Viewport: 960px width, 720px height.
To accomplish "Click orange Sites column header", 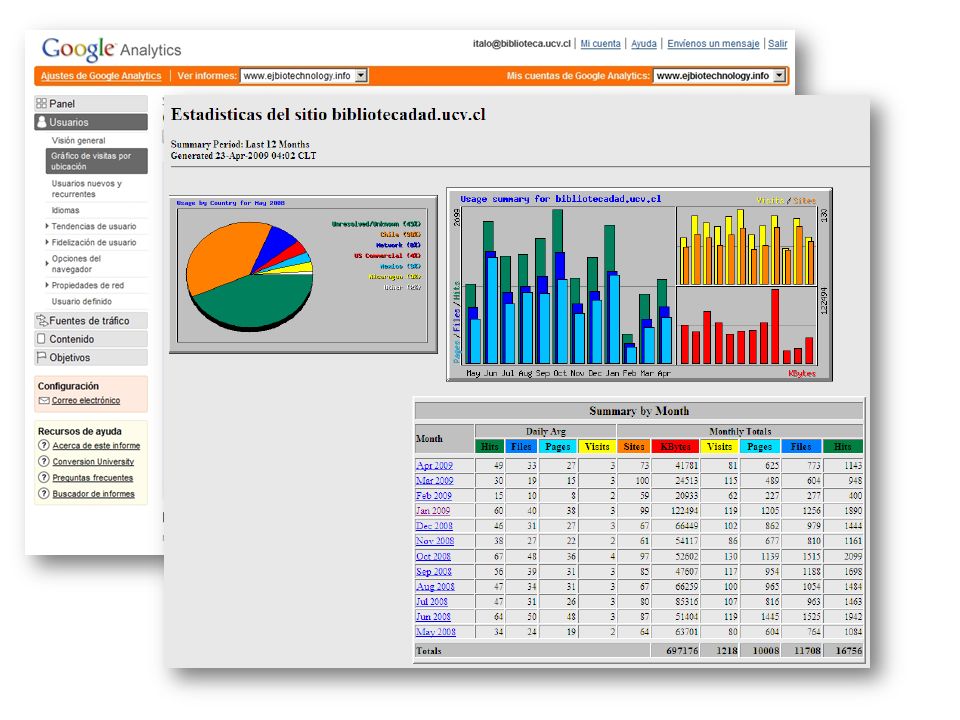I will click(x=634, y=446).
